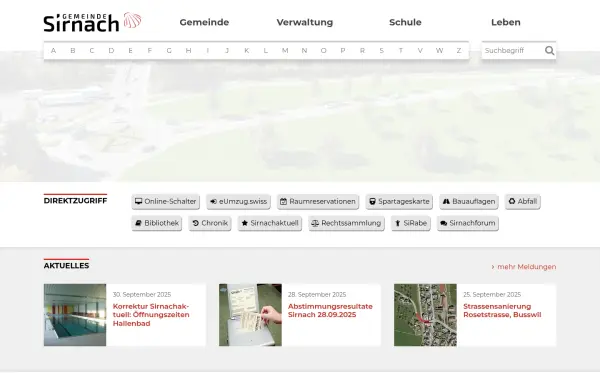Open the Sirnachaktuell quick link

pyautogui.click(x=270, y=223)
